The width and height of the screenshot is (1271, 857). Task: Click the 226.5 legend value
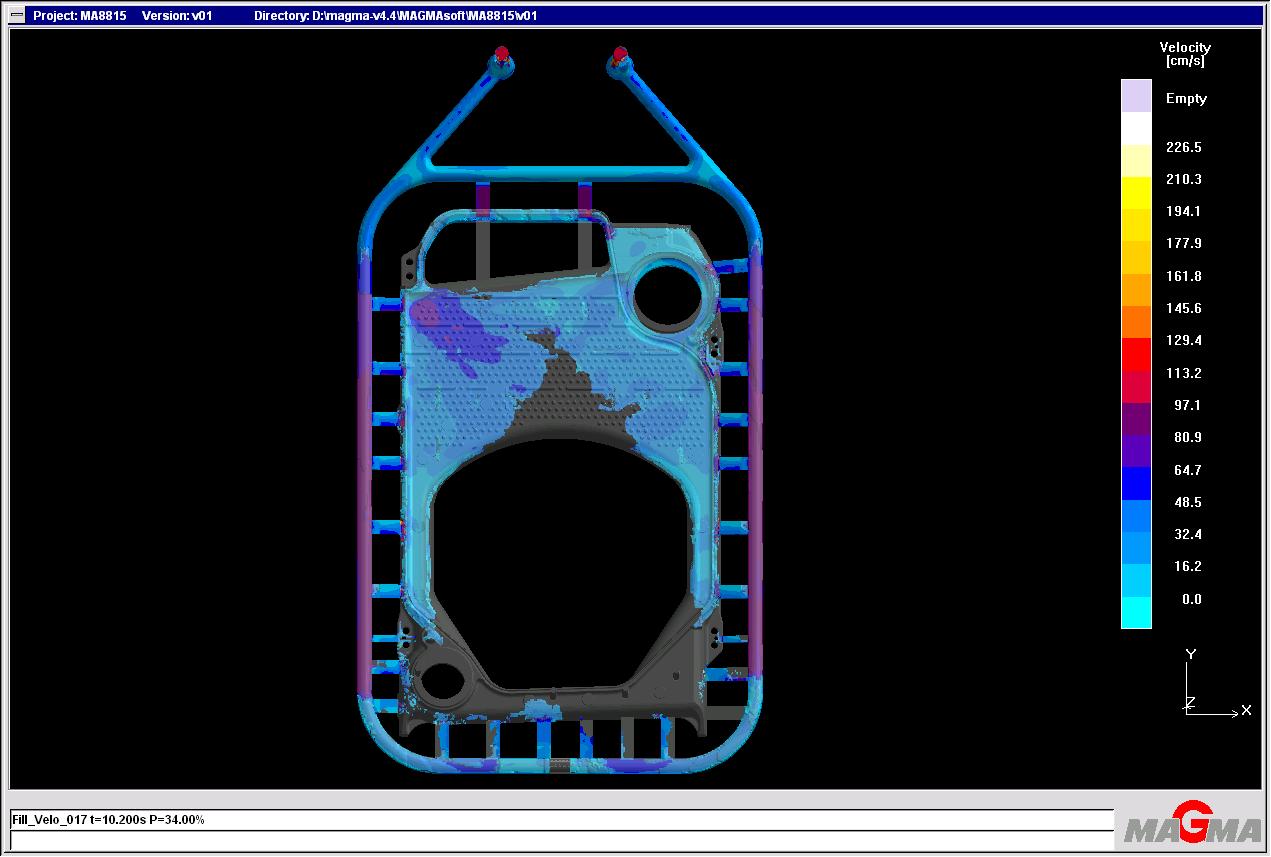(x=1184, y=147)
